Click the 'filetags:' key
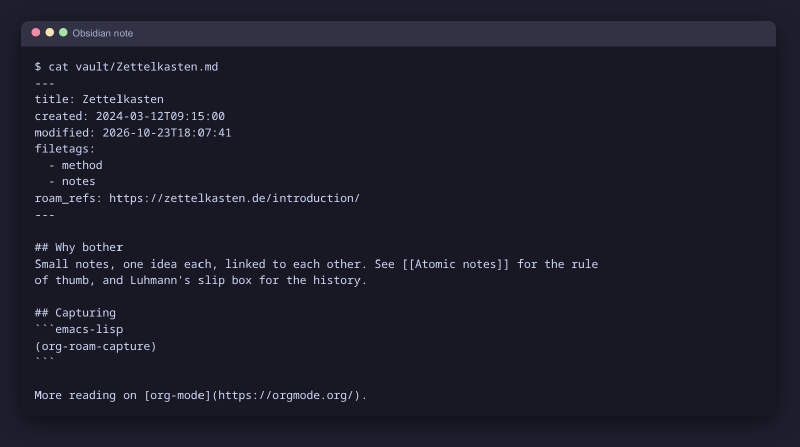Screen dimensions: 800x447 tap(65, 149)
